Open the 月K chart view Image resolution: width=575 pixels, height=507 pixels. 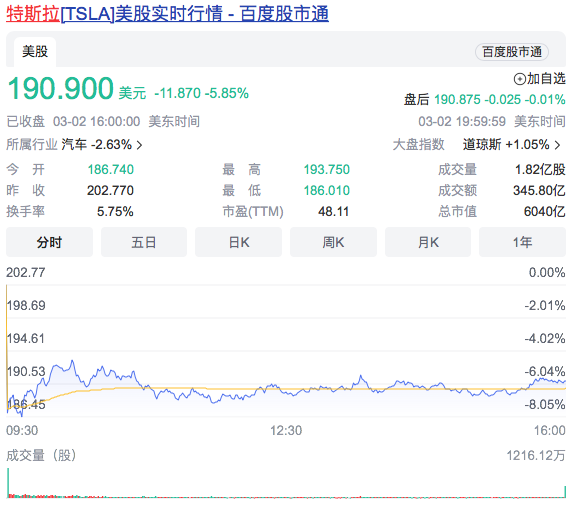[x=428, y=242]
